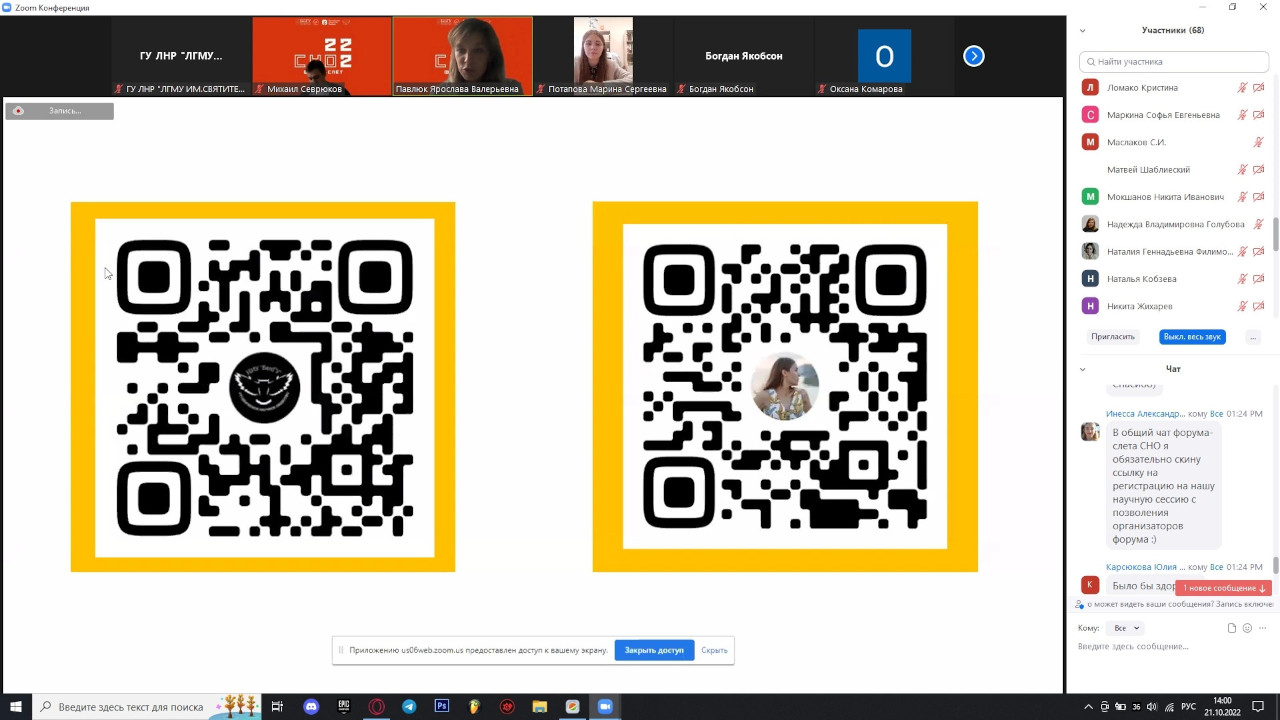This screenshot has height=720, width=1280.
Task: Click right QR code with portrait photo
Action: (785, 387)
